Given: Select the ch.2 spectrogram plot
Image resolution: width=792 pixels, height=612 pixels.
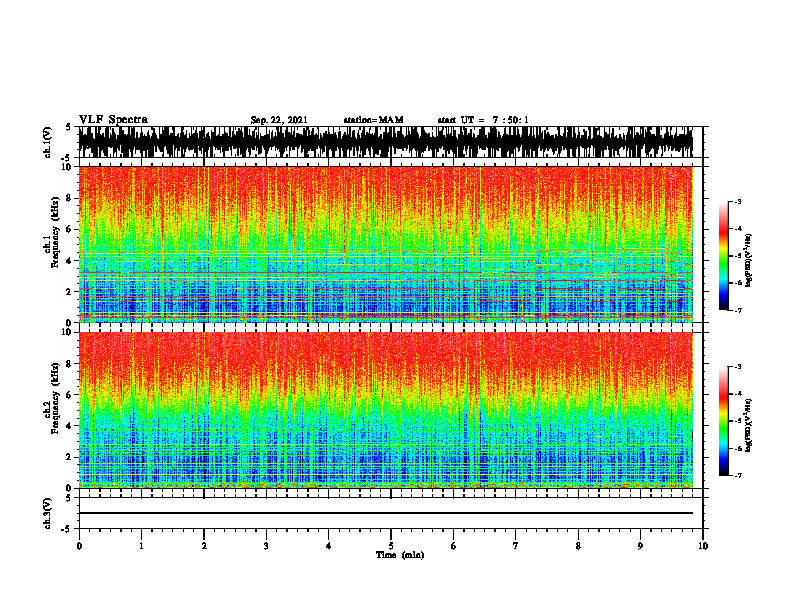Looking at the screenshot, I should [385, 410].
